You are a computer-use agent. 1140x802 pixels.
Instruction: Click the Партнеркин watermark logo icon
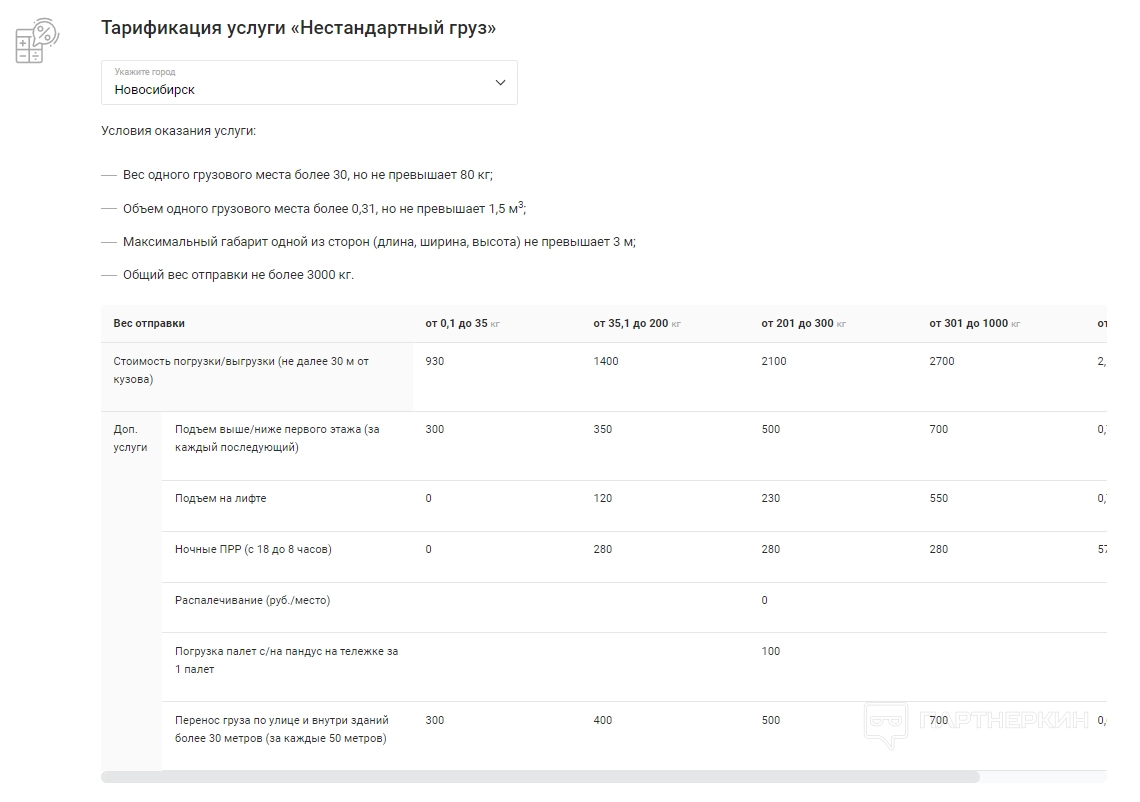[886, 725]
